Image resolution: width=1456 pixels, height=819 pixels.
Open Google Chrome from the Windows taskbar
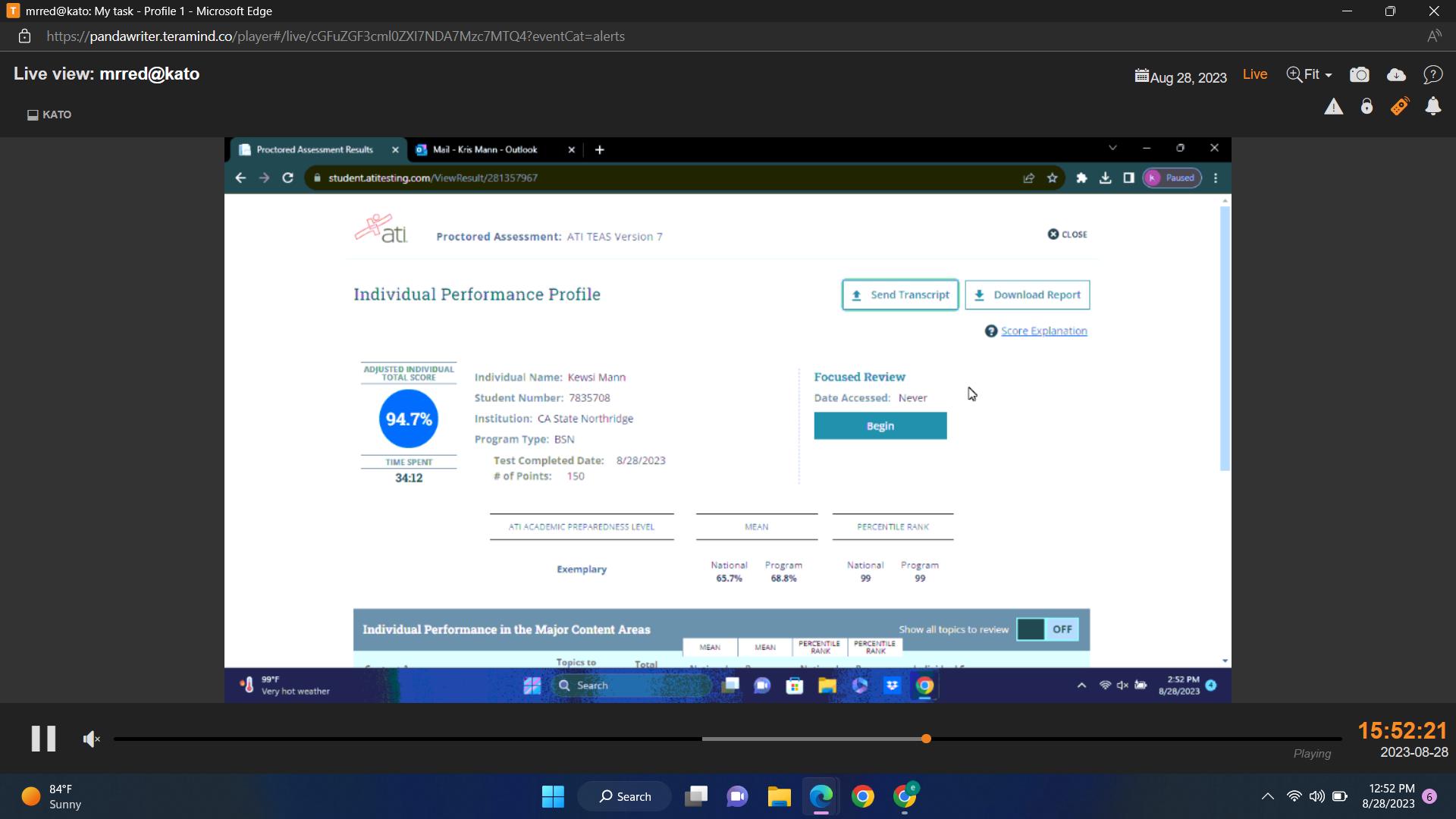pos(862,796)
